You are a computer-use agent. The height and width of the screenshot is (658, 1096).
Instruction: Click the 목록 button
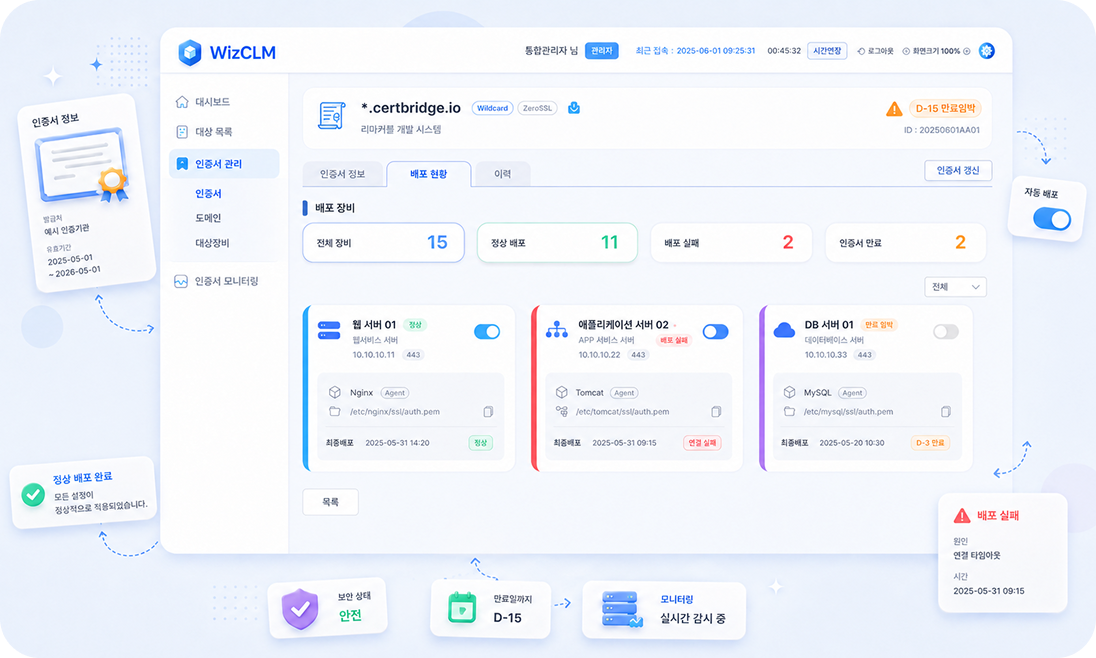tap(331, 502)
